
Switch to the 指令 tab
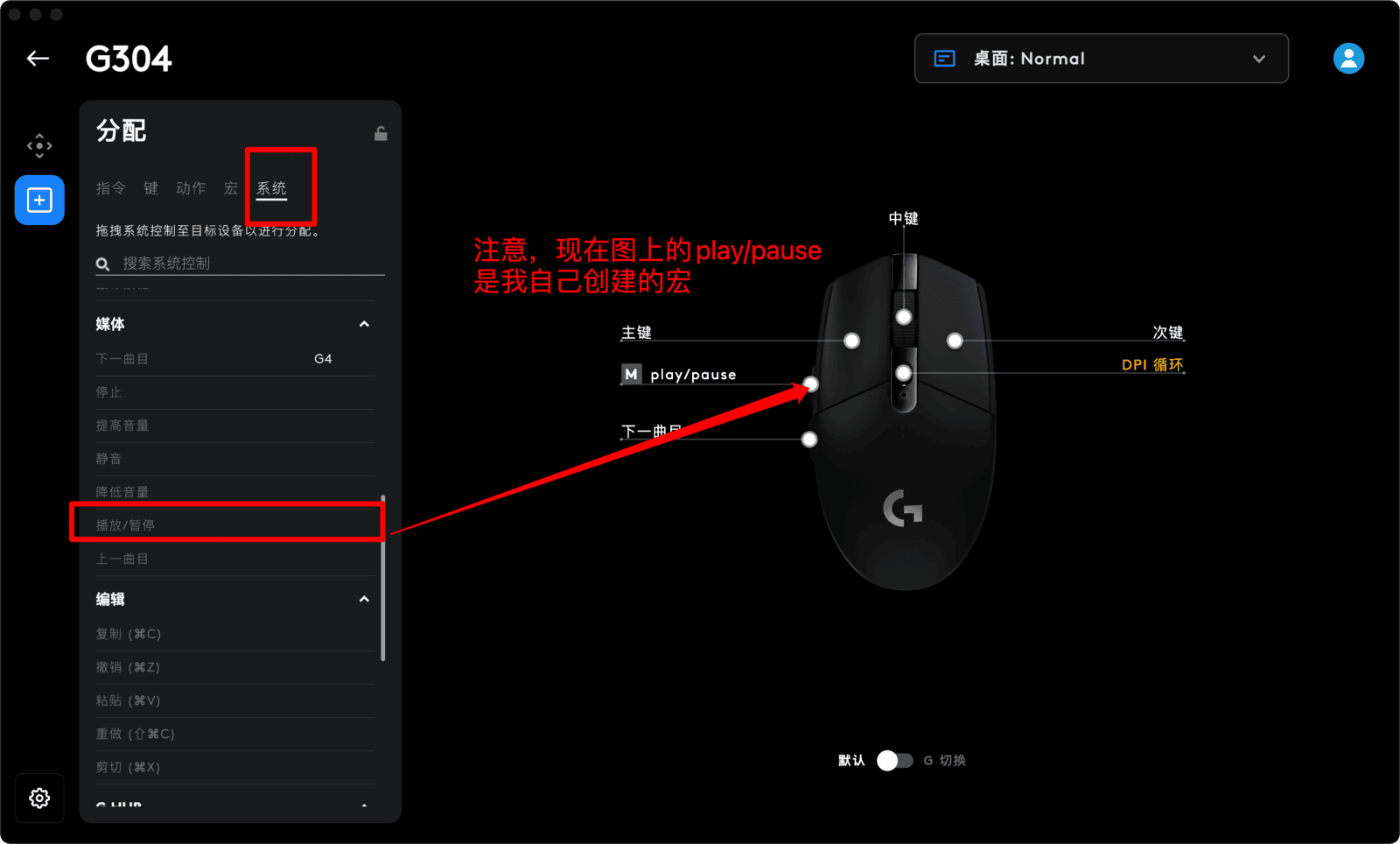[x=110, y=188]
